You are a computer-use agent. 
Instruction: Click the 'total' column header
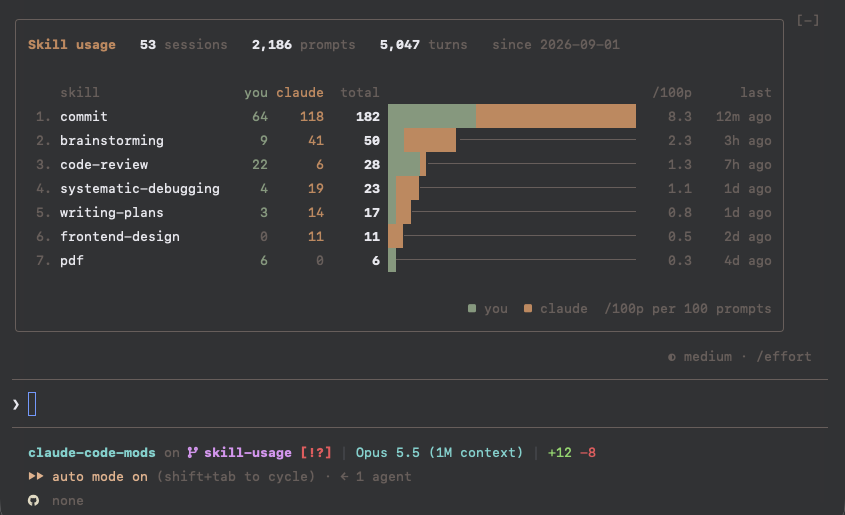(x=359, y=93)
